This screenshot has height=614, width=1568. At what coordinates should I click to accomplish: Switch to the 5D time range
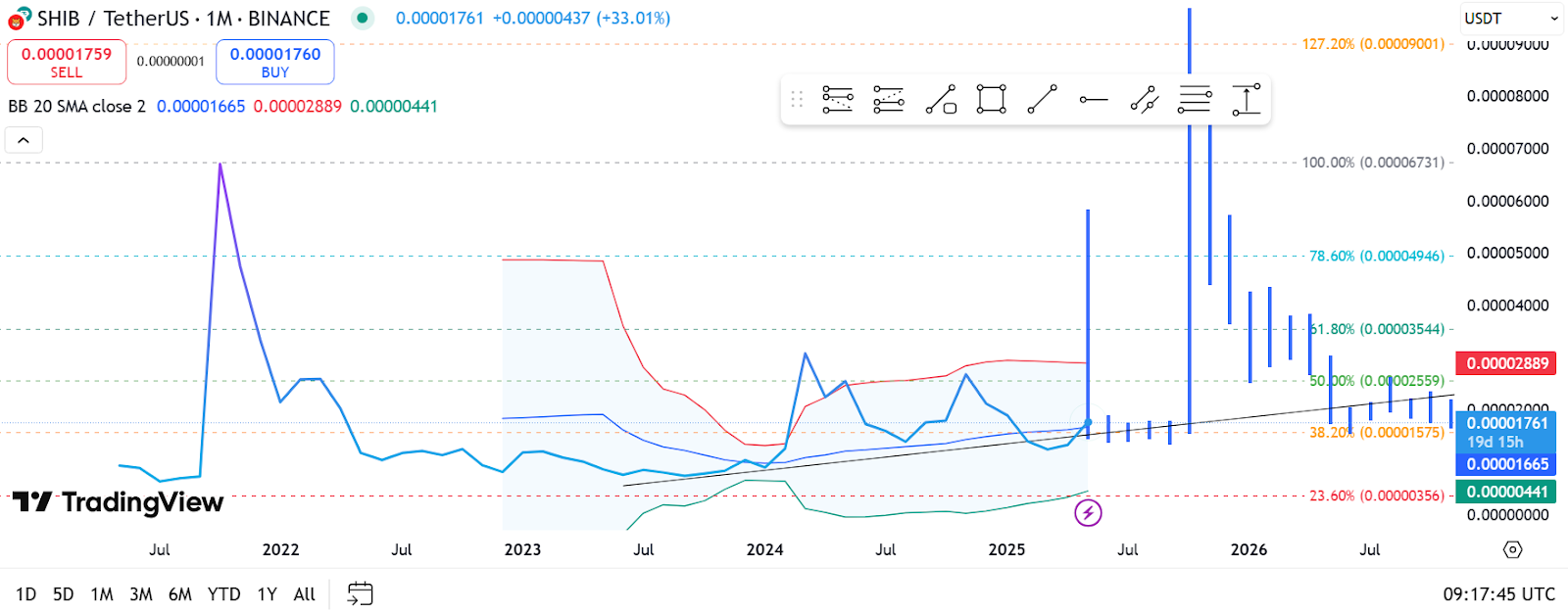[63, 594]
